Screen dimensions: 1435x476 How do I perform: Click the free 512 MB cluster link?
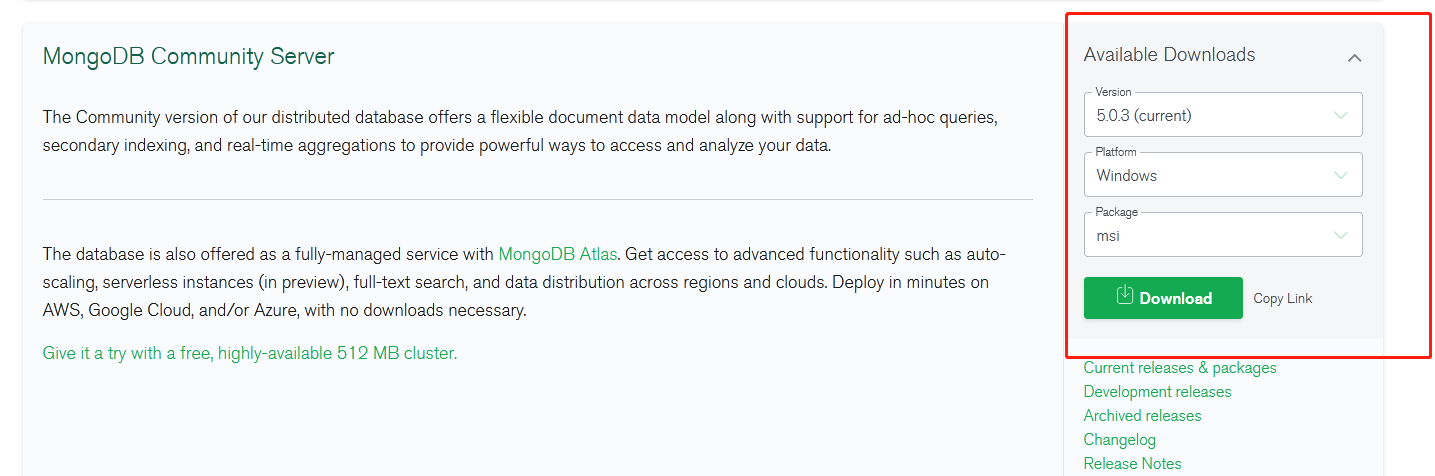pos(249,353)
